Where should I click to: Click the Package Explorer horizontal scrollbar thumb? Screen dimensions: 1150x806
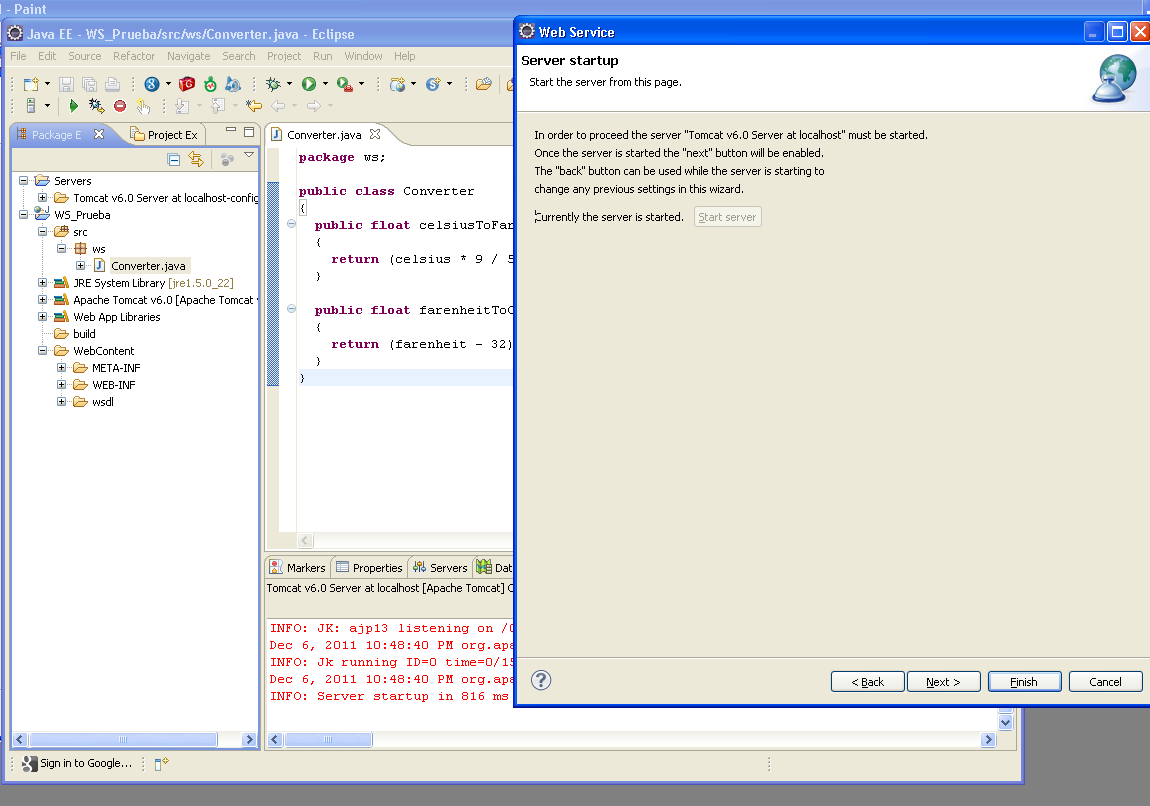(123, 739)
